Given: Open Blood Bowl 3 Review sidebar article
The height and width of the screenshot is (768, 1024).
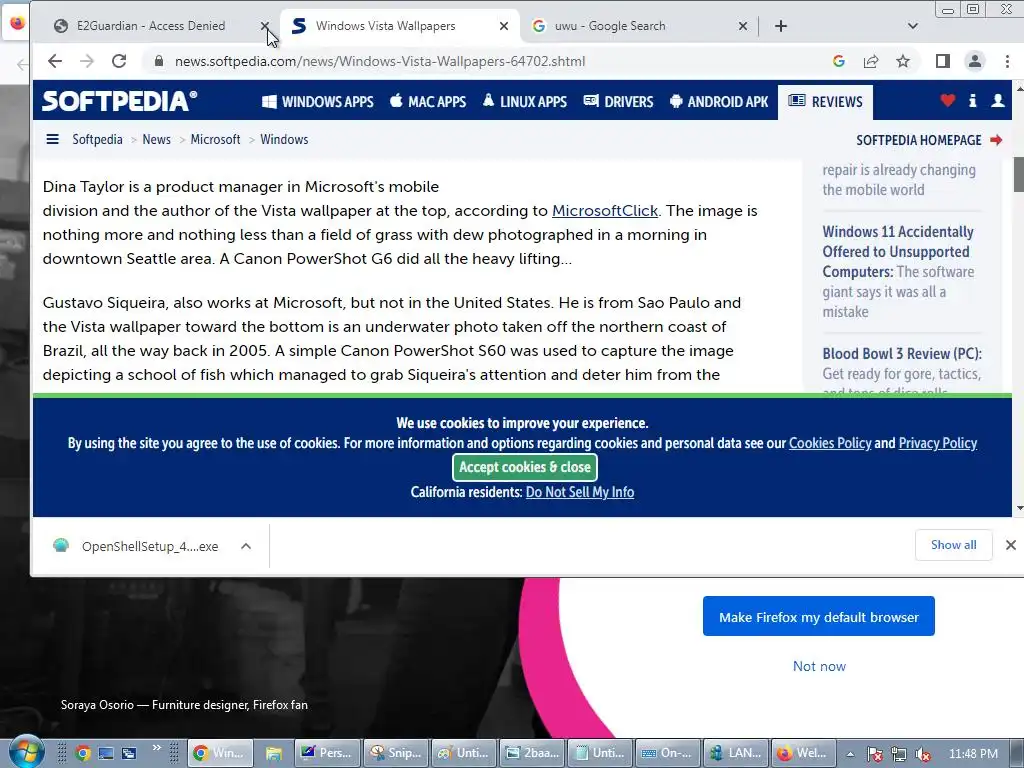Looking at the screenshot, I should (x=902, y=353).
